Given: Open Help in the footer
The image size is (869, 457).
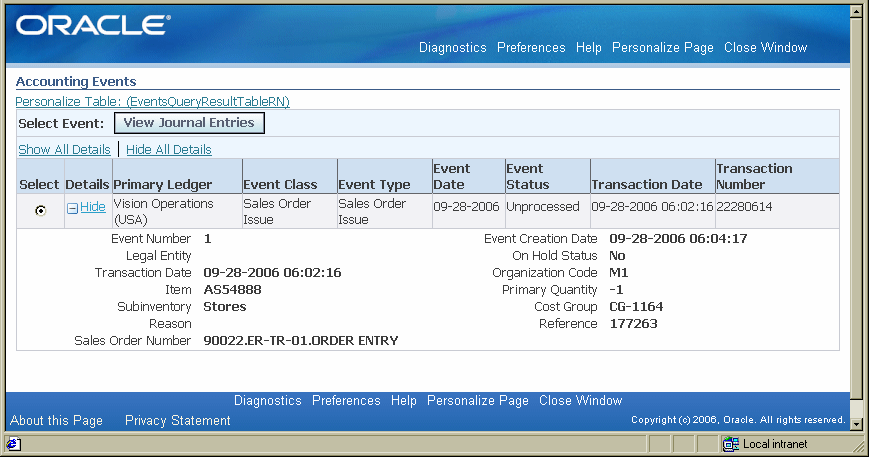Looking at the screenshot, I should tap(403, 400).
